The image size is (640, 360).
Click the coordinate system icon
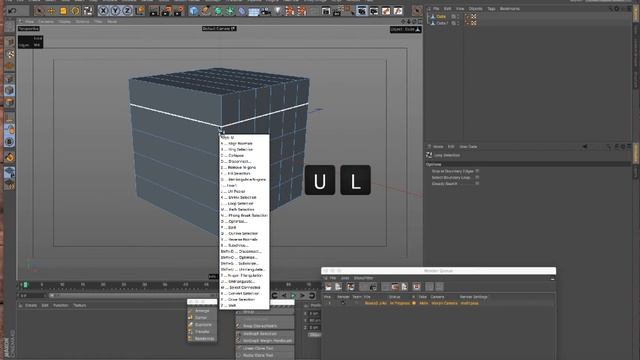tap(140, 11)
